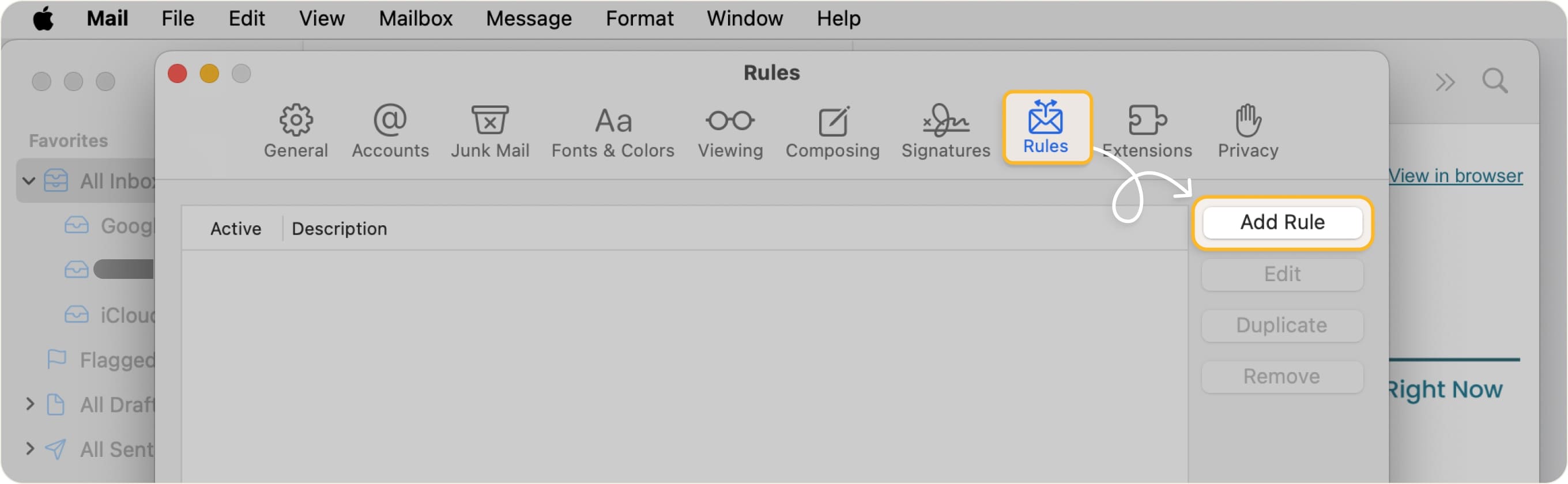Open the Format menu

pos(640,18)
